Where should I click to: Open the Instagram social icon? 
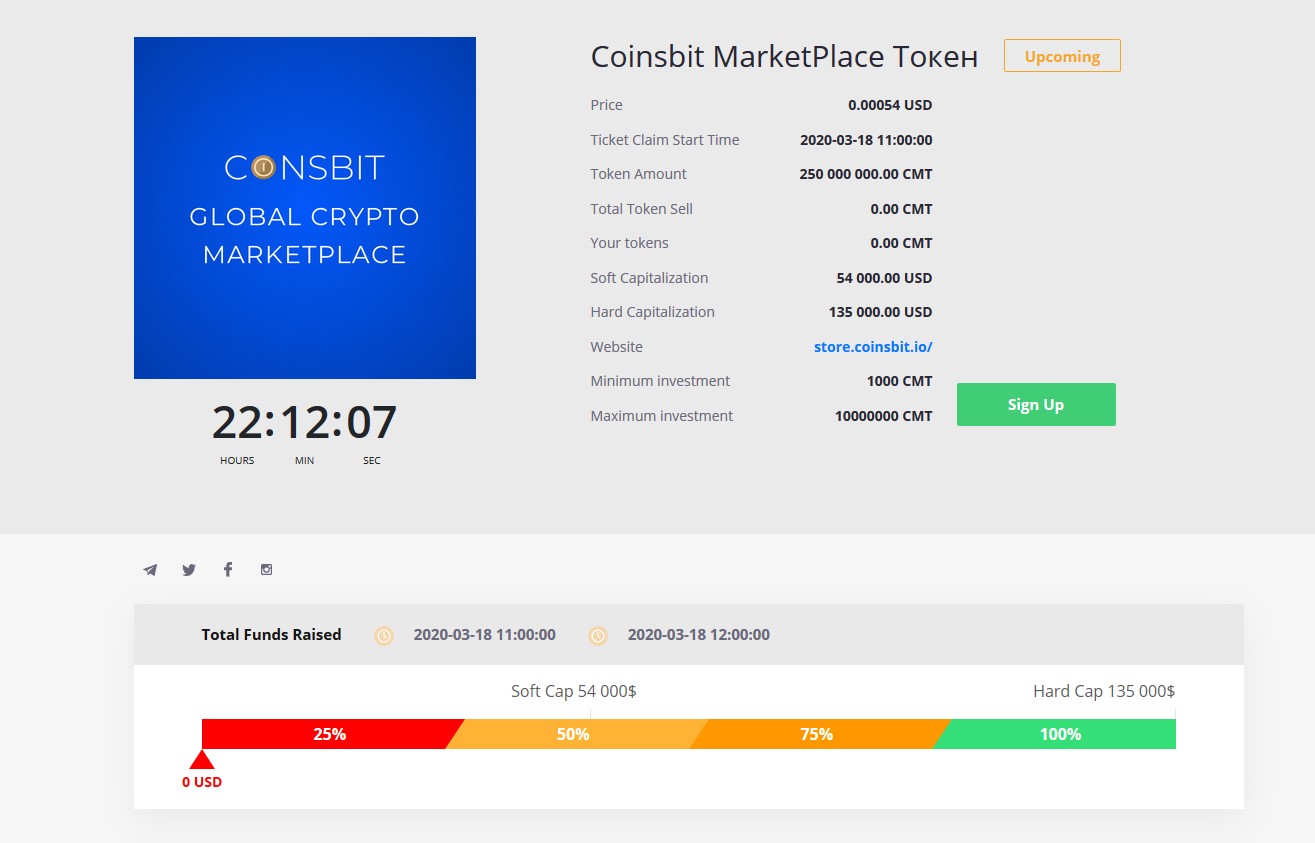[266, 569]
